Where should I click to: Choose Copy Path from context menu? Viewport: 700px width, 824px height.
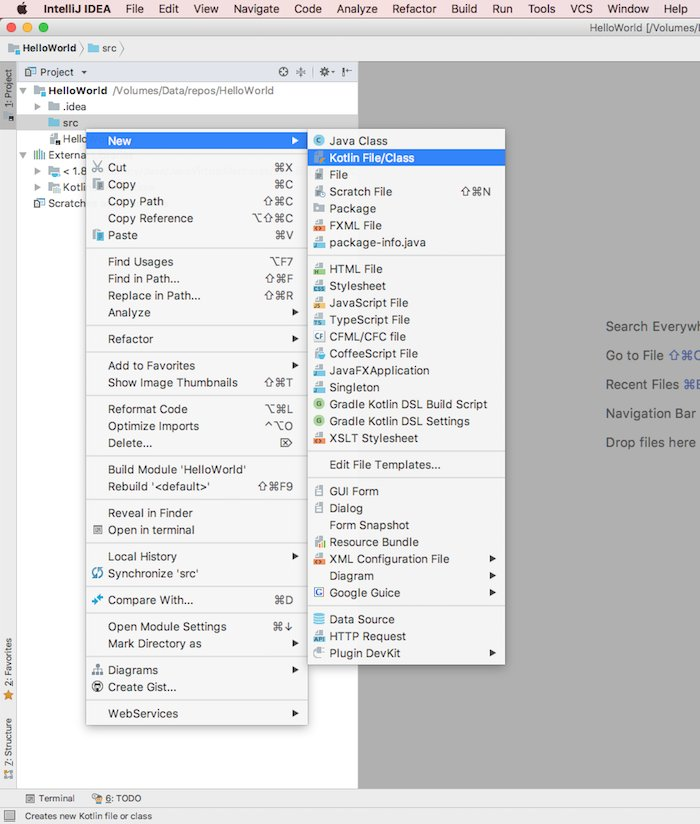click(x=197, y=201)
